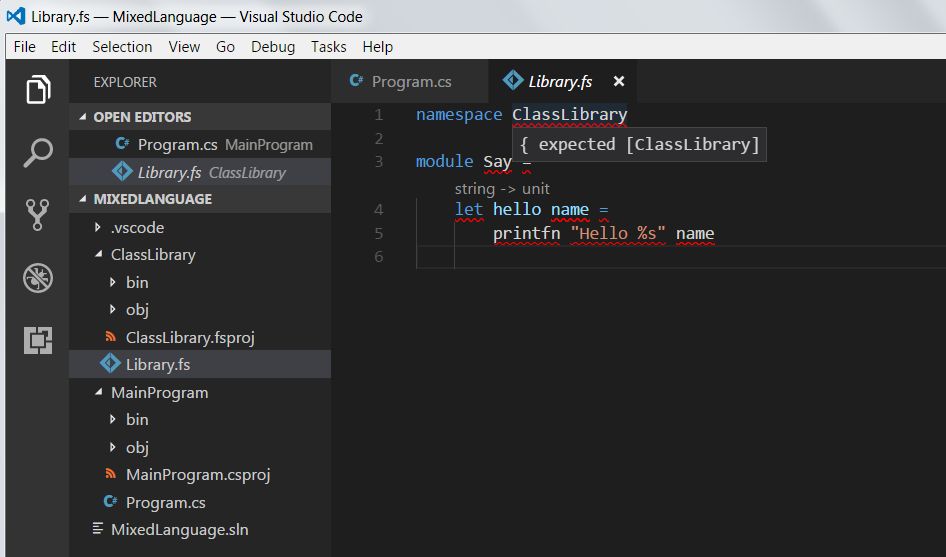This screenshot has width=946, height=557.
Task: Open the View menu
Action: 184,46
